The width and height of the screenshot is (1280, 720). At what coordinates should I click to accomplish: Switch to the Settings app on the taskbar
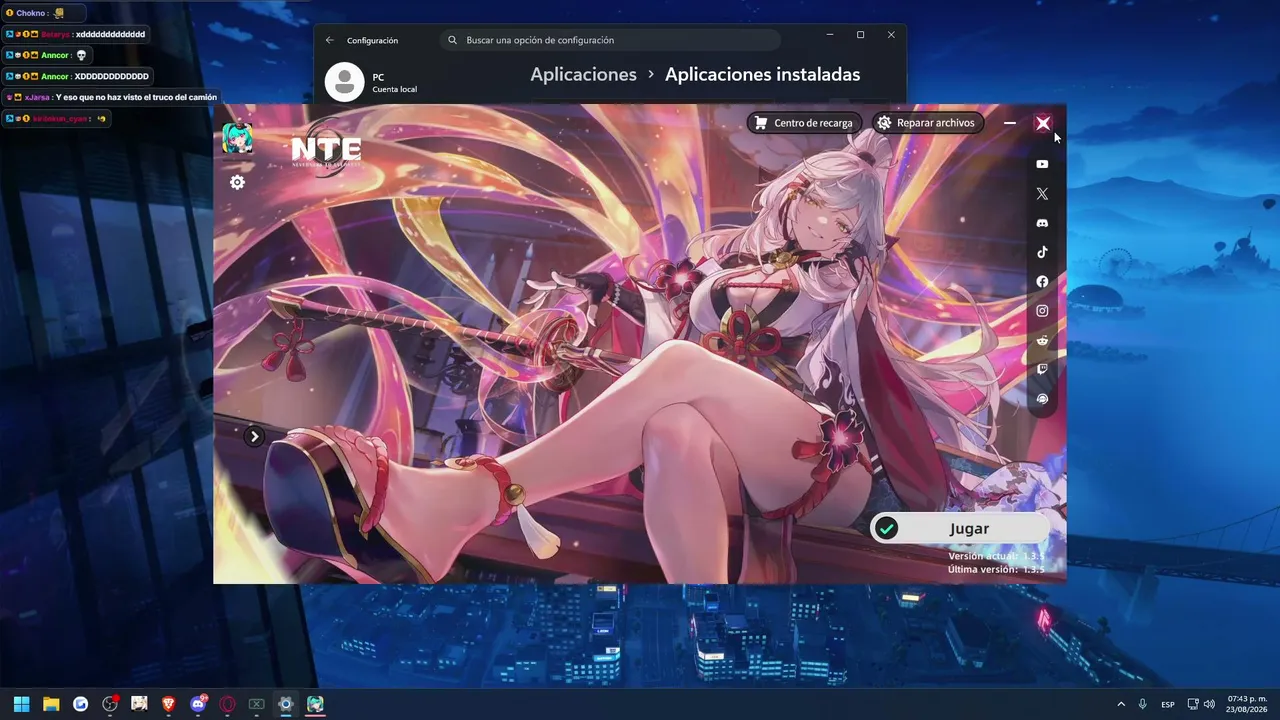tap(286, 704)
